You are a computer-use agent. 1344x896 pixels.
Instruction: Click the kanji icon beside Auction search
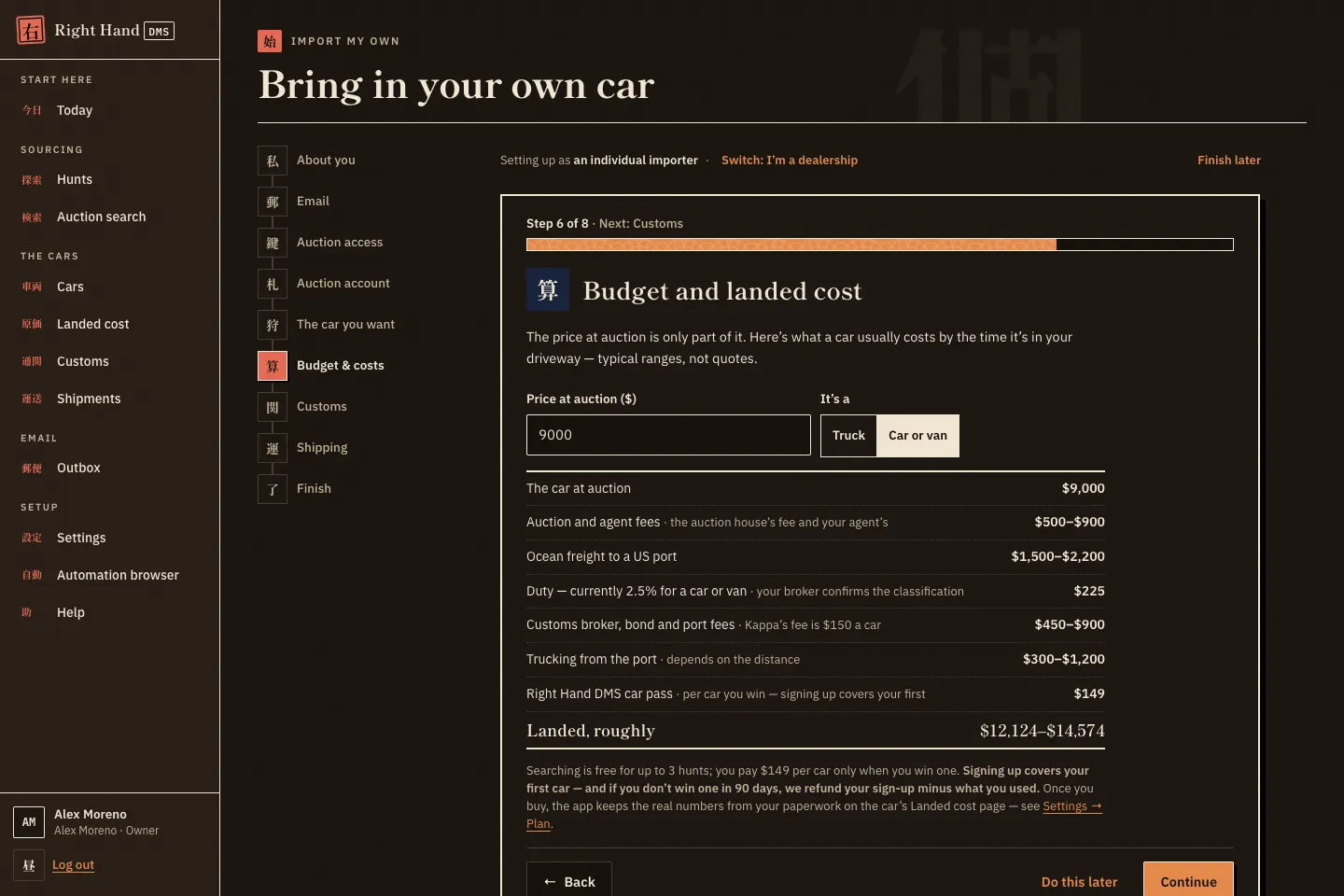click(x=32, y=217)
